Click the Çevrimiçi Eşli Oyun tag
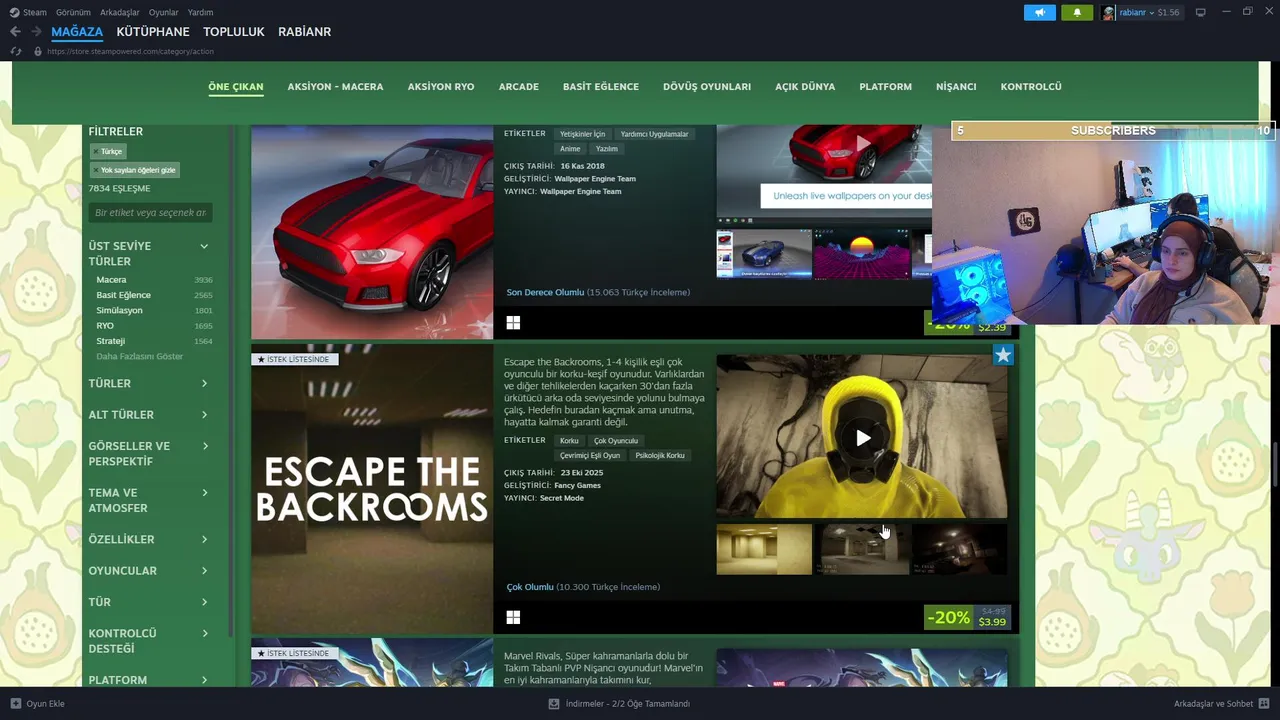This screenshot has width=1280, height=720. pyautogui.click(x=590, y=455)
